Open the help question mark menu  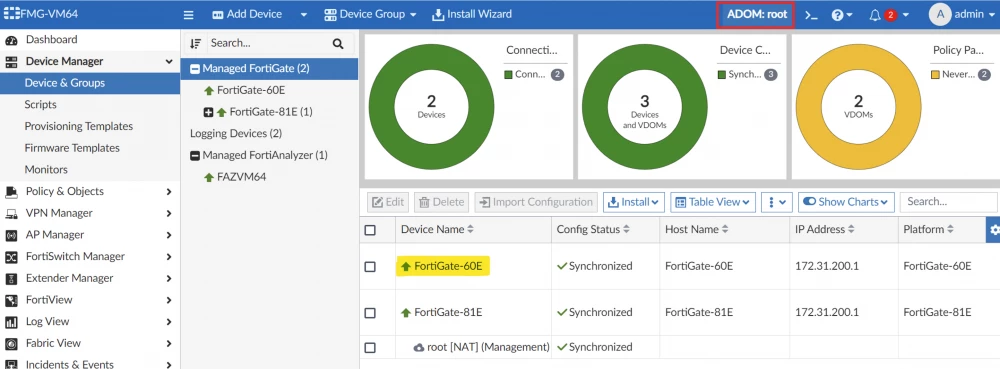tap(842, 15)
